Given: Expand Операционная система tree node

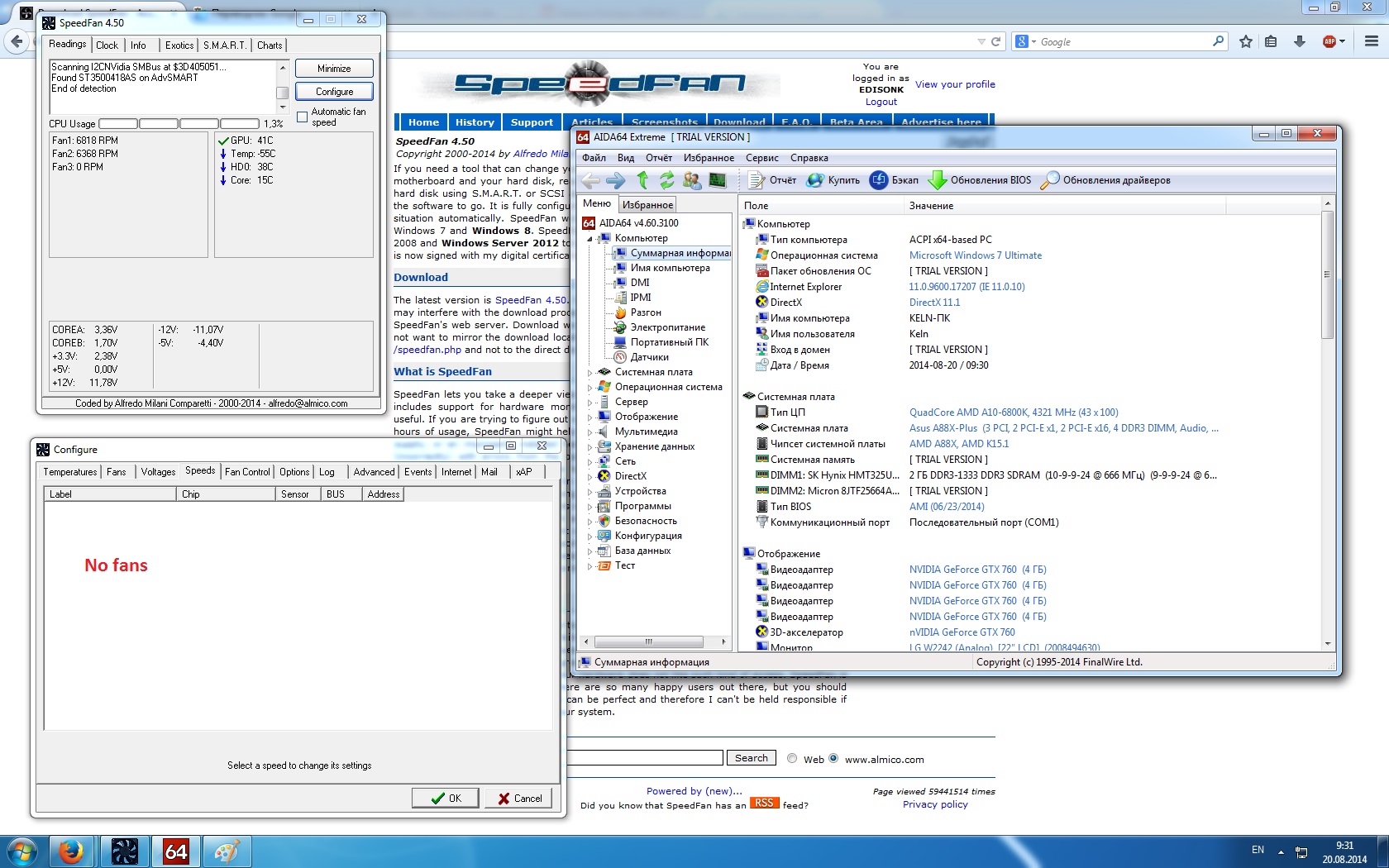Looking at the screenshot, I should click(x=590, y=387).
